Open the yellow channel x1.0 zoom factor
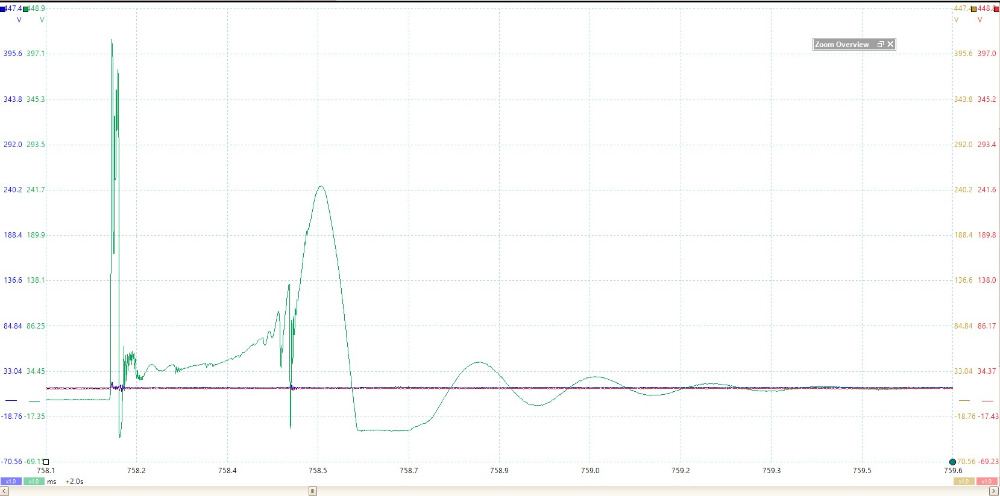This screenshot has width=1000, height=496. 966,481
